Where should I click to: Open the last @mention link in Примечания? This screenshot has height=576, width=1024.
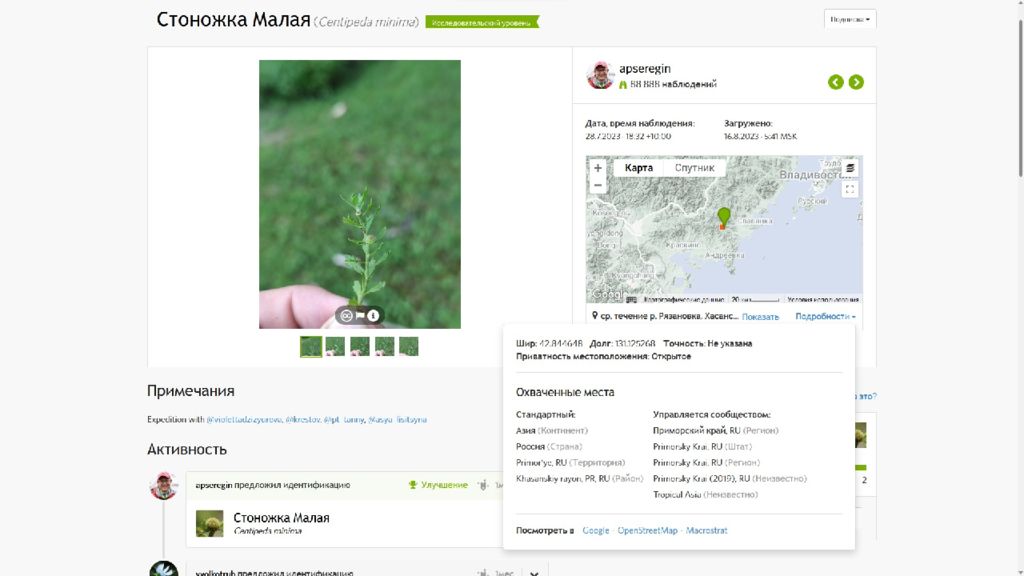click(397, 419)
